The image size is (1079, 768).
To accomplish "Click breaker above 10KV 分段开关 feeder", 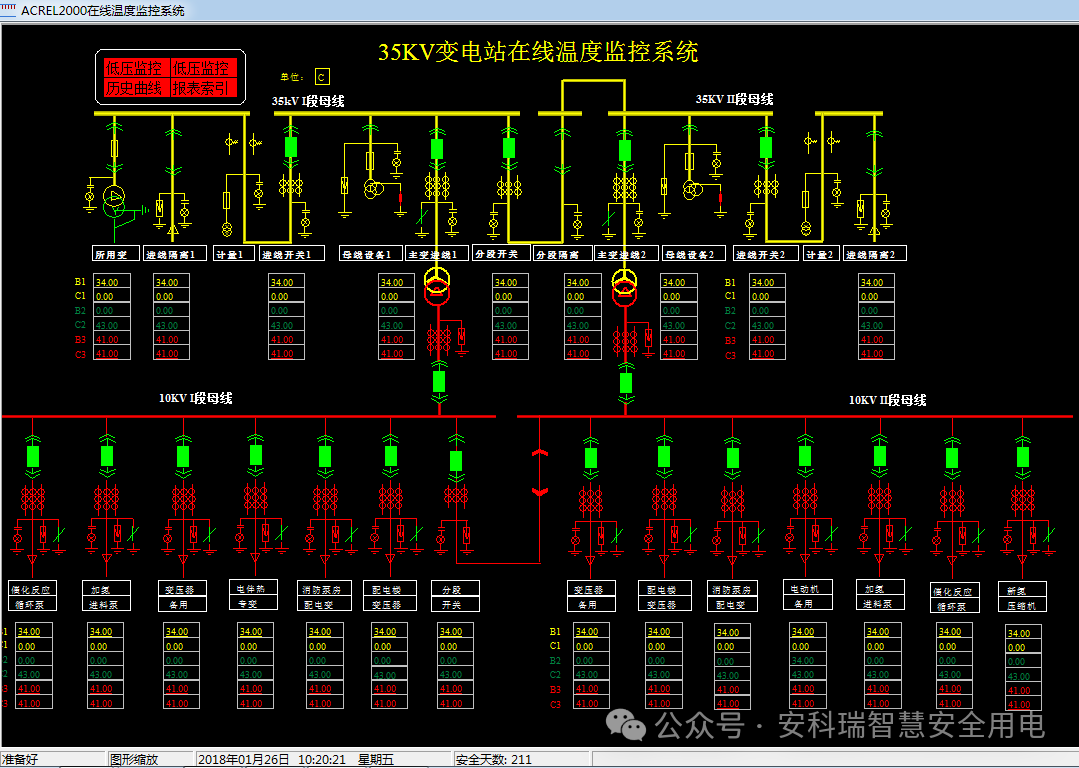I will coord(456,460).
